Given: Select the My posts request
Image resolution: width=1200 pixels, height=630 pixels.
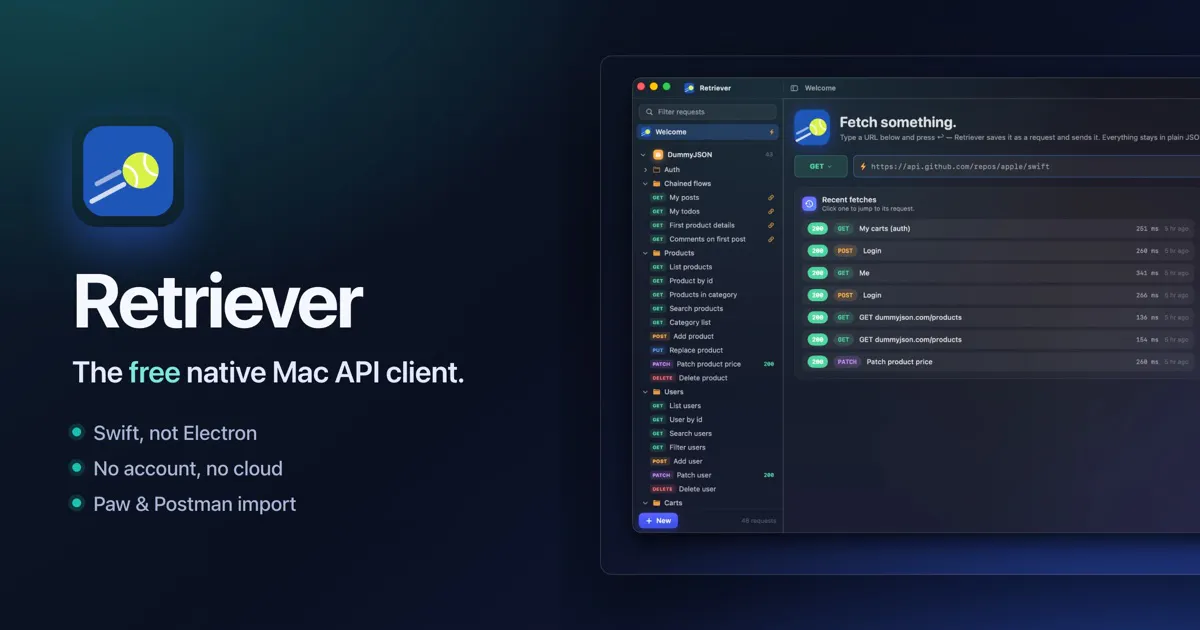Looking at the screenshot, I should (x=707, y=198).
